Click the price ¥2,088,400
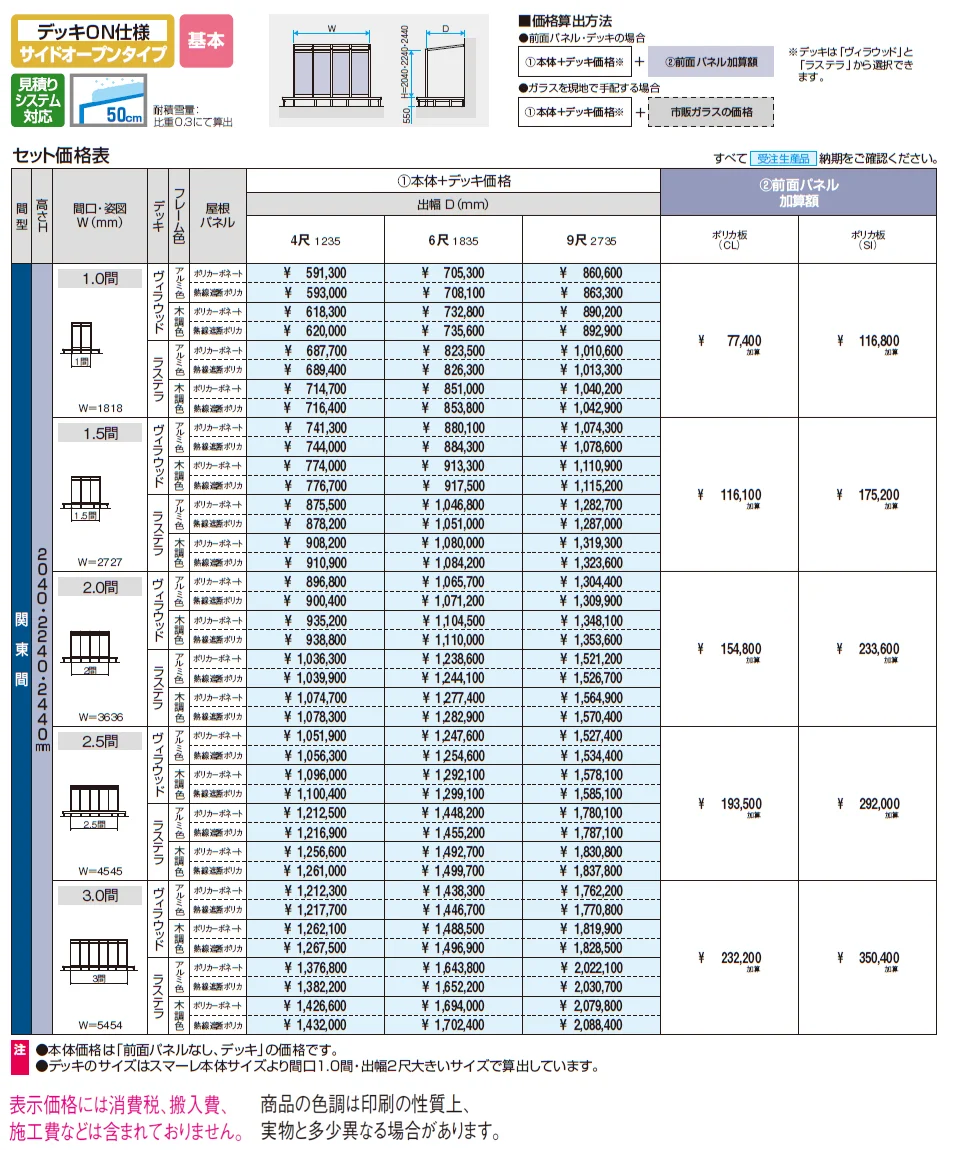 coord(591,1025)
